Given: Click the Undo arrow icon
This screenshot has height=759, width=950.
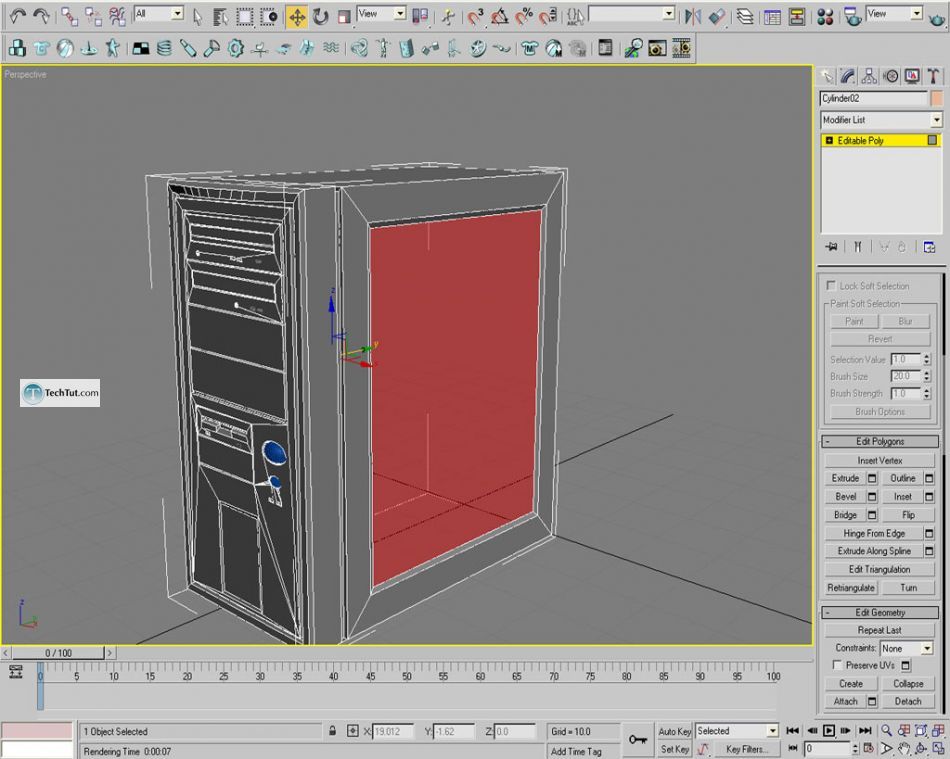Looking at the screenshot, I should (x=17, y=16).
